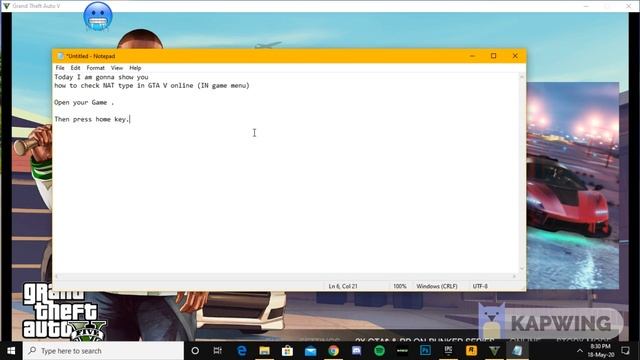
Task: Click the 'Type here to search' box
Action: (x=103, y=351)
